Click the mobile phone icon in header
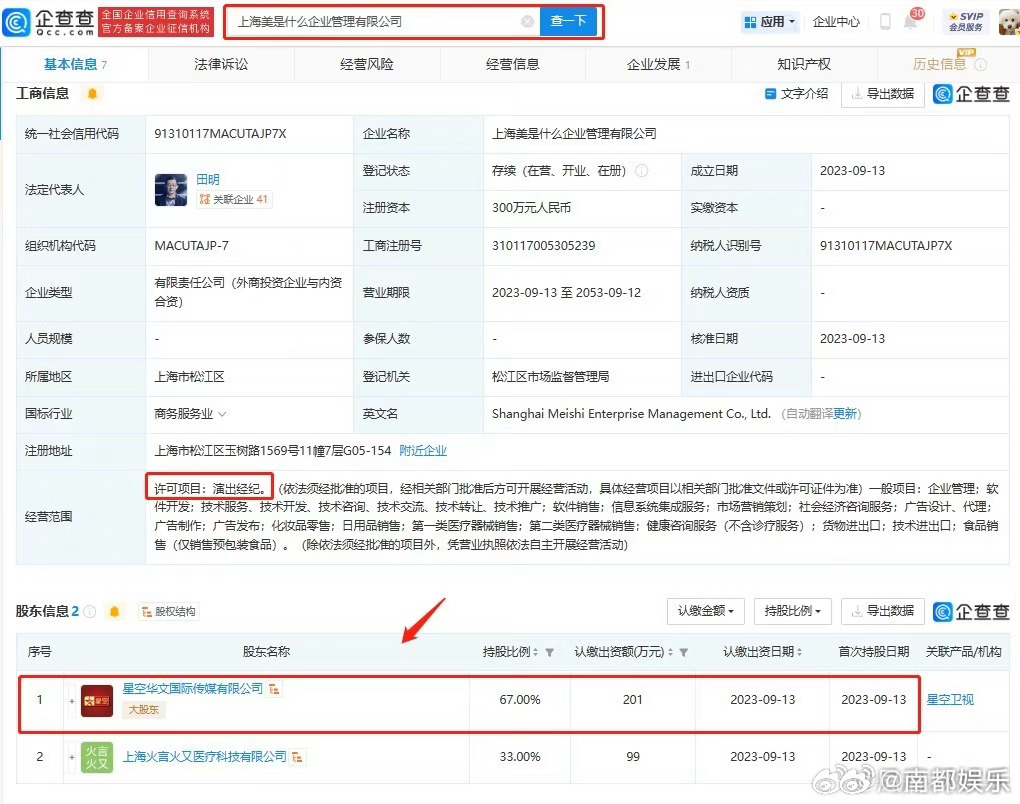The image size is (1020, 804). 885,21
